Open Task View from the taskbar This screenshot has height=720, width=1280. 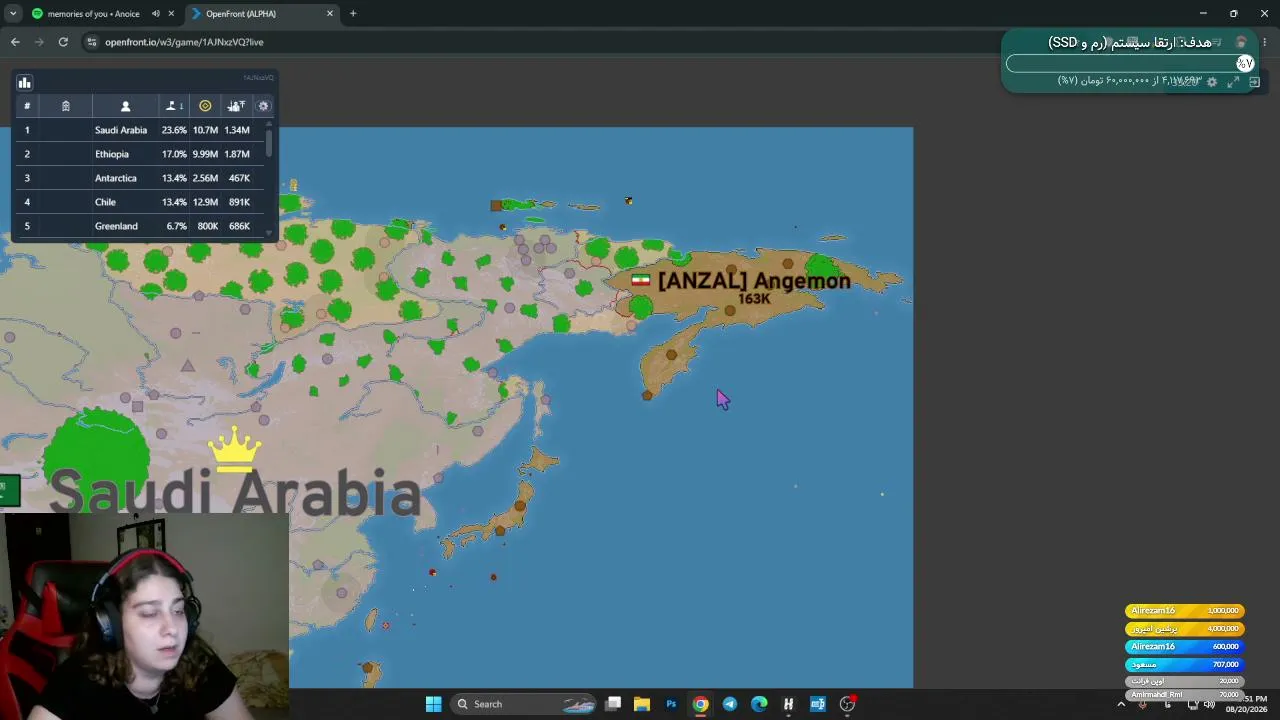pyautogui.click(x=613, y=704)
